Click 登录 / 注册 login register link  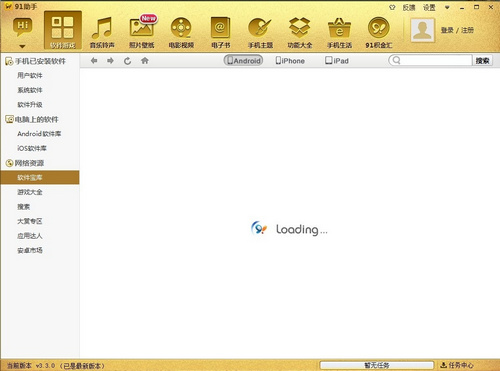pyautogui.click(x=457, y=30)
